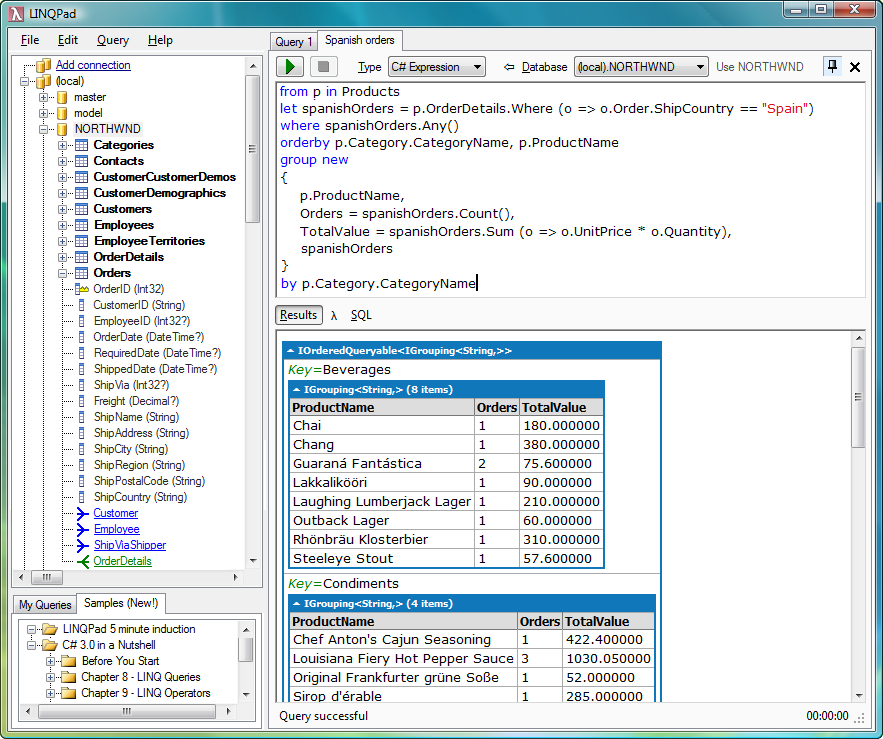Viewport: 883px width, 739px height.
Task: Click the Categories table icon
Action: 81,145
